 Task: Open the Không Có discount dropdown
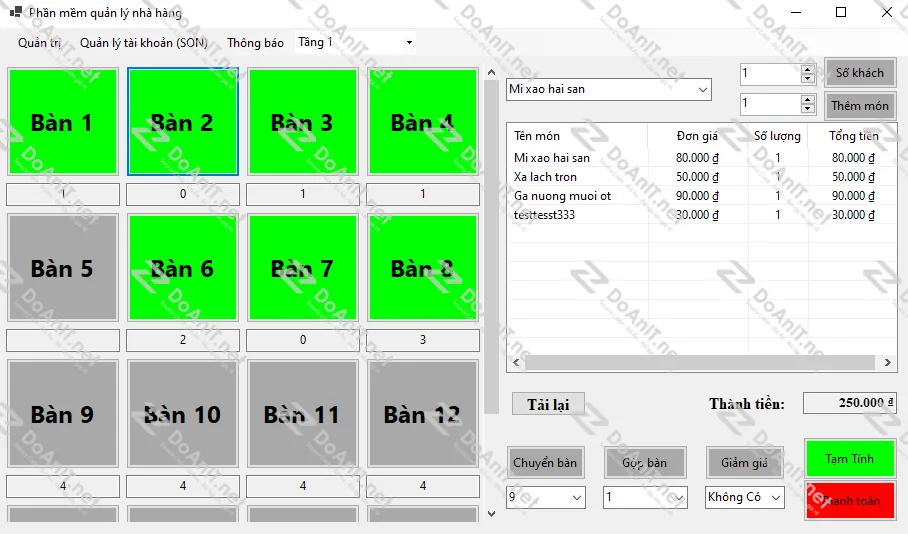point(776,498)
